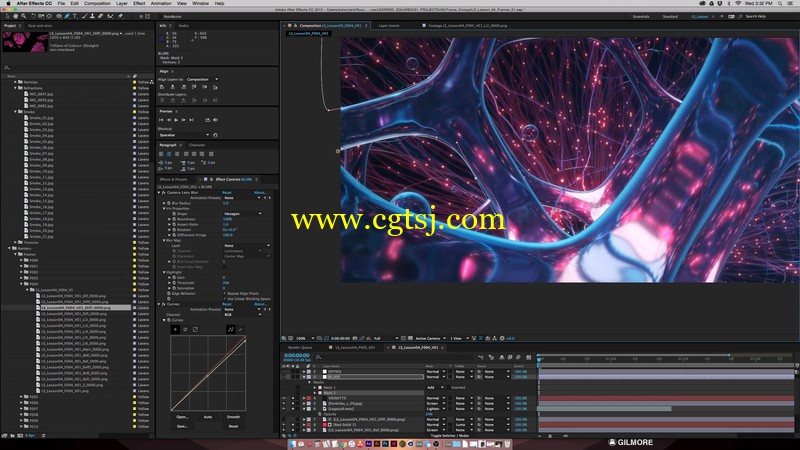Click Reset link for Camera Lens Blur
The width and height of the screenshot is (800, 450).
coord(227,192)
